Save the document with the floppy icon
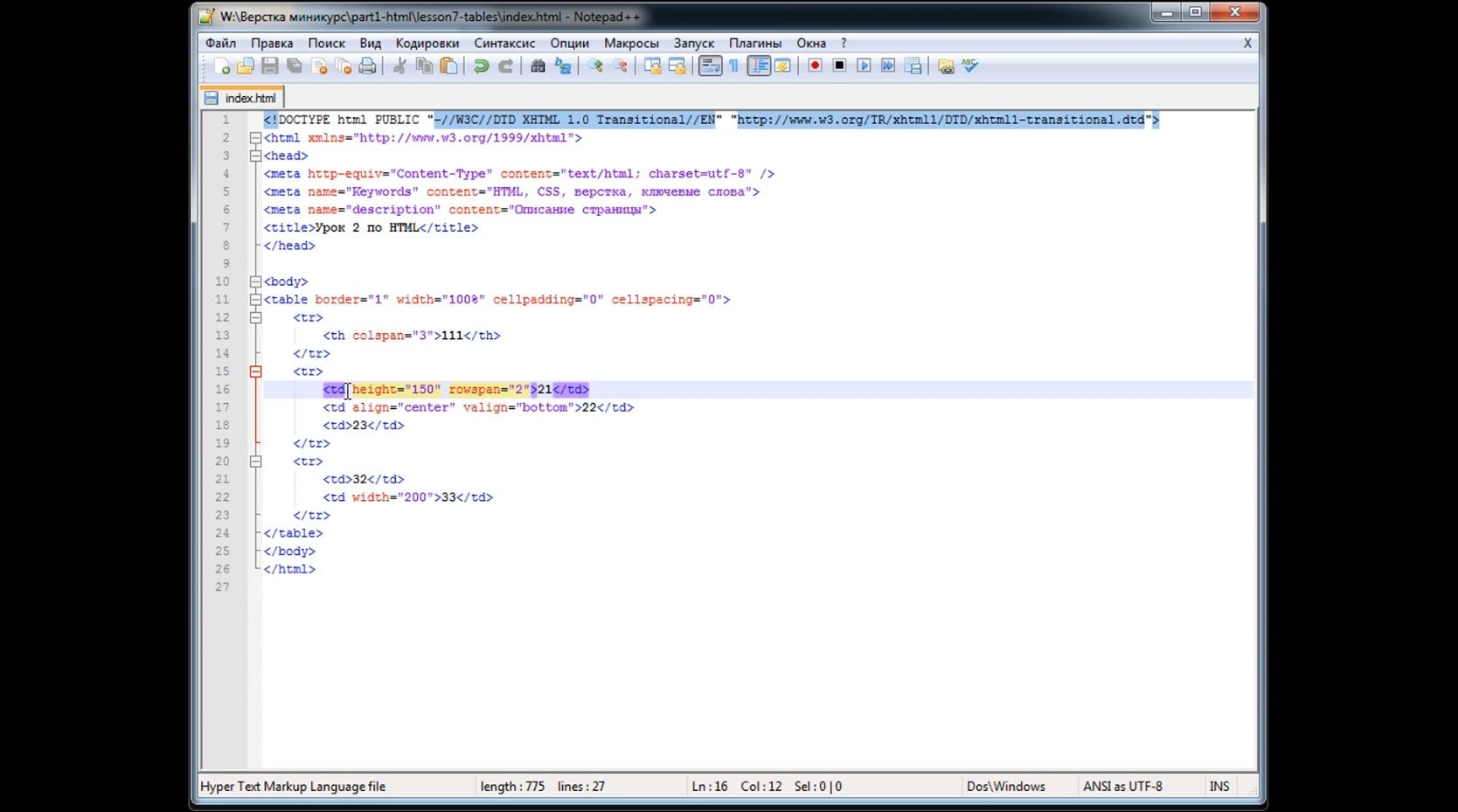1458x812 pixels. [x=270, y=66]
